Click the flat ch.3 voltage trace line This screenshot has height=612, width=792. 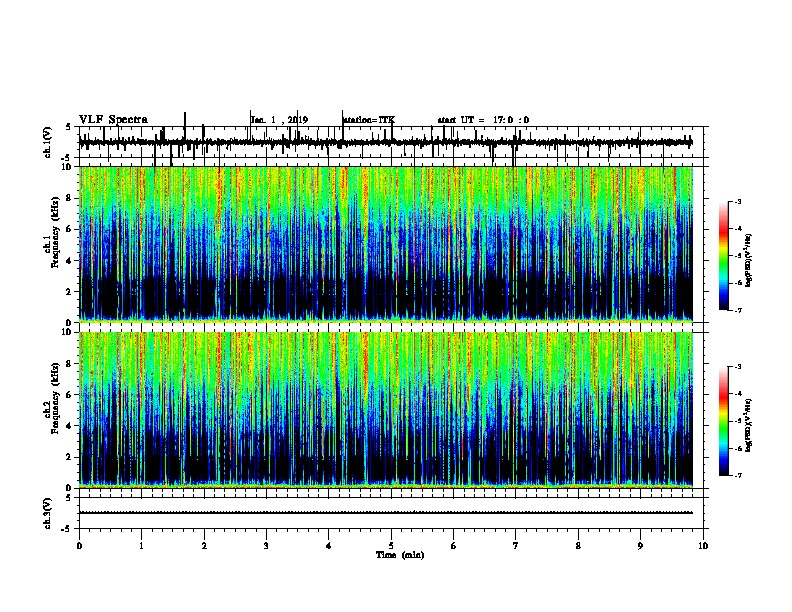pos(386,513)
